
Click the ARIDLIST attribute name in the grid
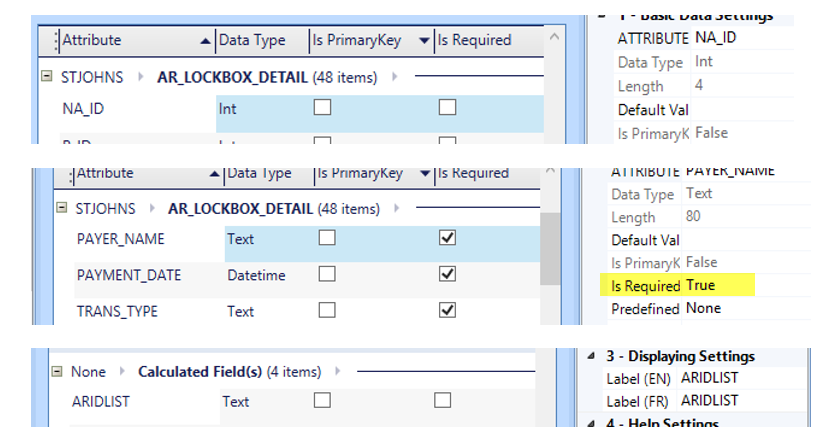point(101,401)
